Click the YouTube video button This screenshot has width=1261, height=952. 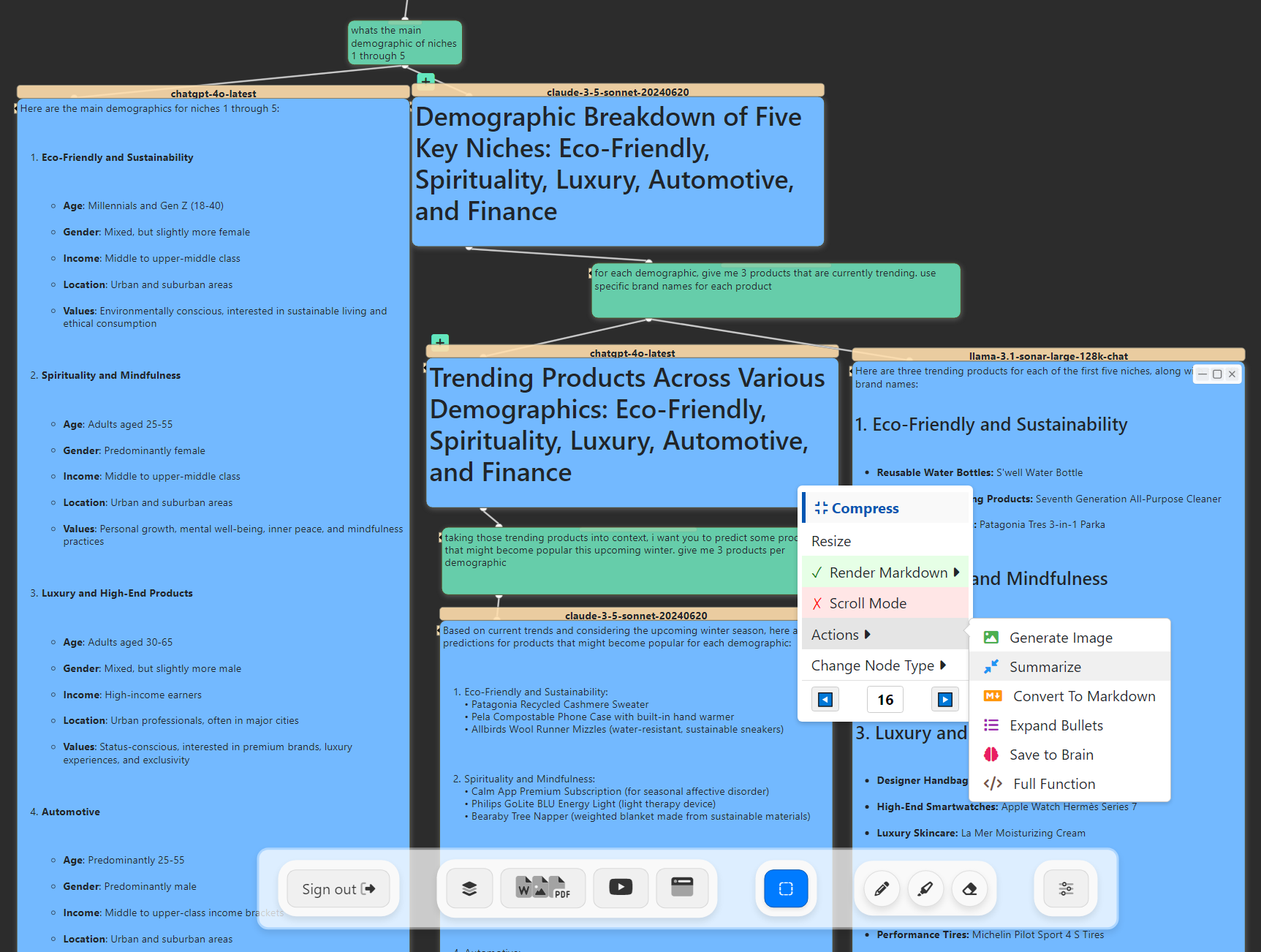click(x=621, y=888)
